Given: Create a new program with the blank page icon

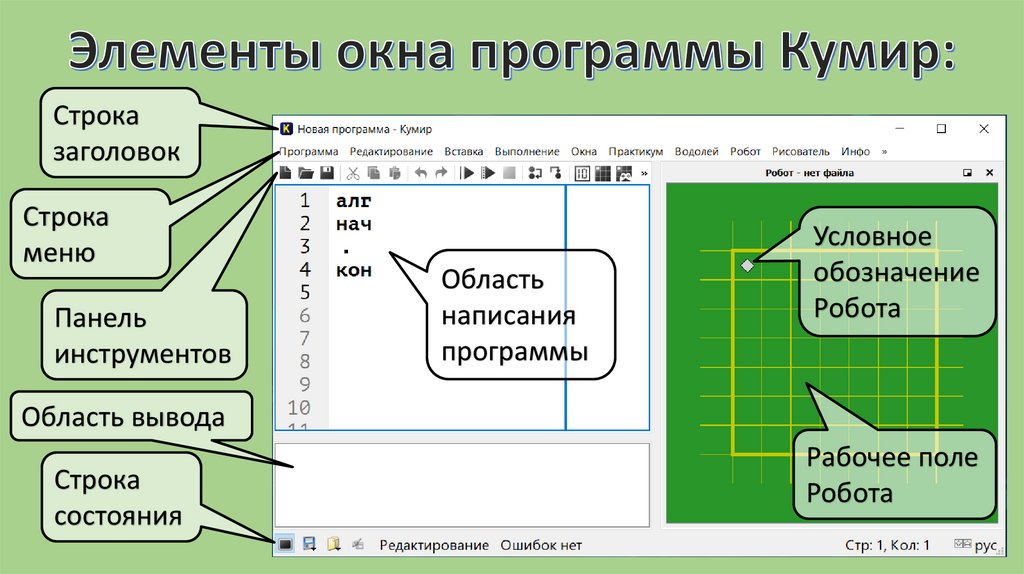Looking at the screenshot, I should [285, 173].
